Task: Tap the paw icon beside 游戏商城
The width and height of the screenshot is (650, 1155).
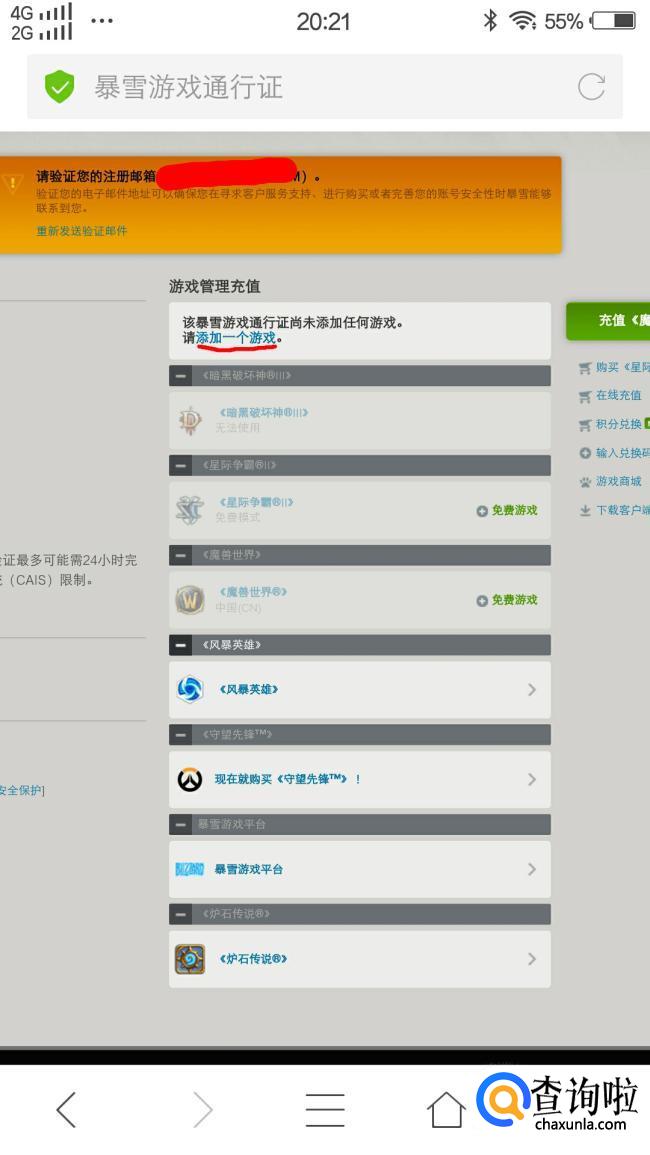Action: pyautogui.click(x=585, y=482)
